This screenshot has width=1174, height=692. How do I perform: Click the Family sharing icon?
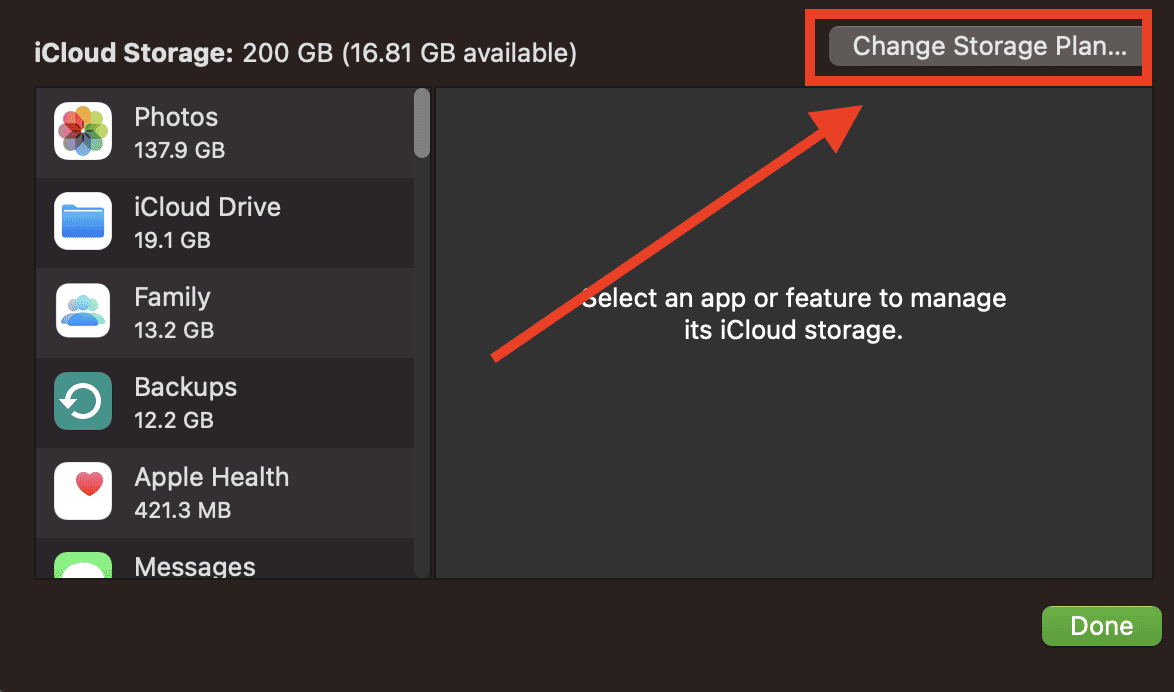[82, 312]
